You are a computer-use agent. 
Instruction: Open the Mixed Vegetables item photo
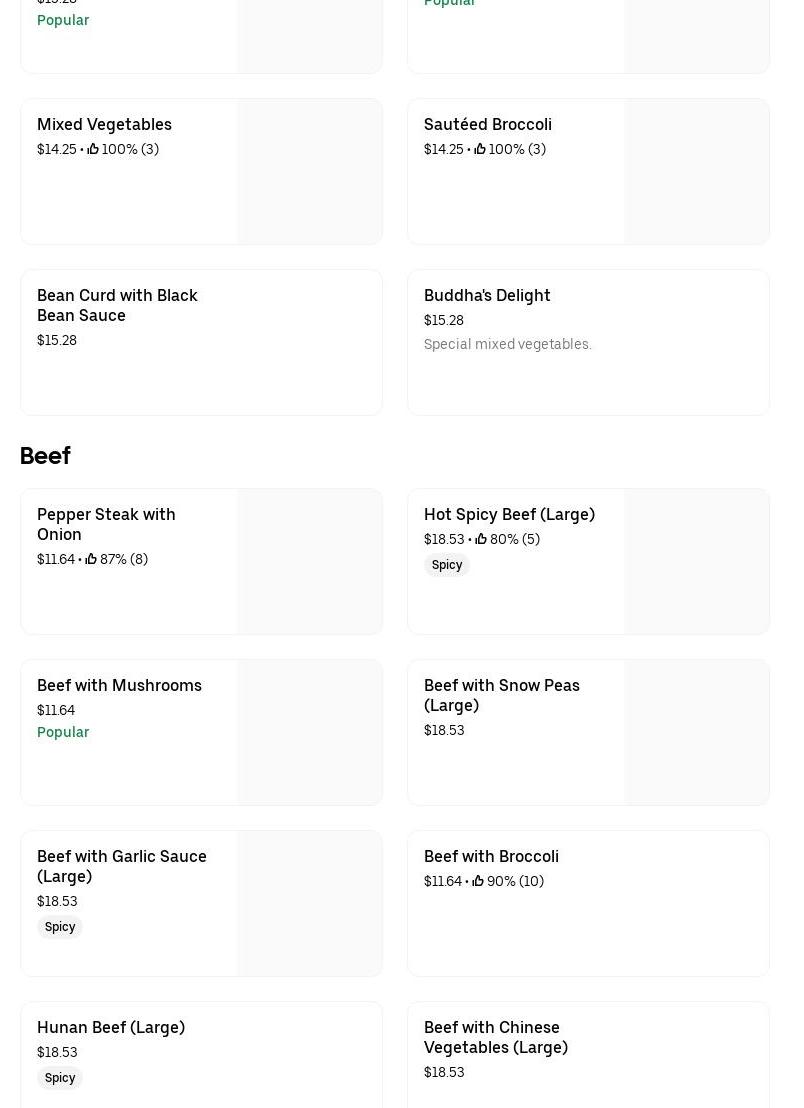(x=309, y=171)
